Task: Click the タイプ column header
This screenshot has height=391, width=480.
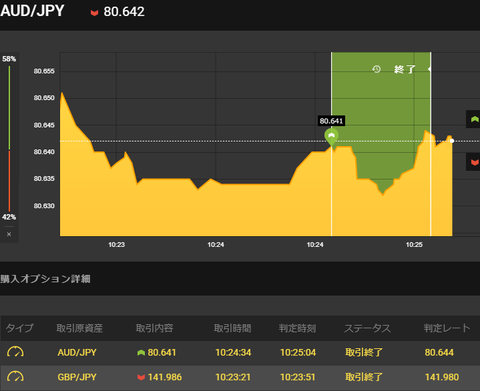Action: pos(20,328)
